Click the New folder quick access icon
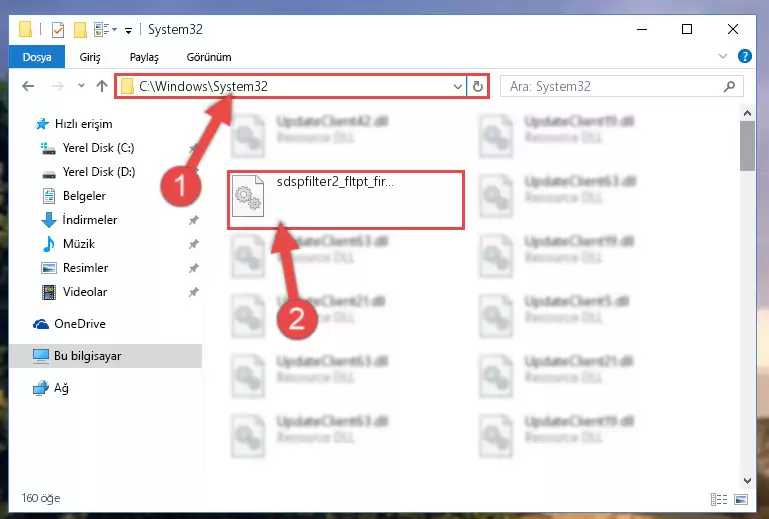769x519 pixels. coord(80,30)
